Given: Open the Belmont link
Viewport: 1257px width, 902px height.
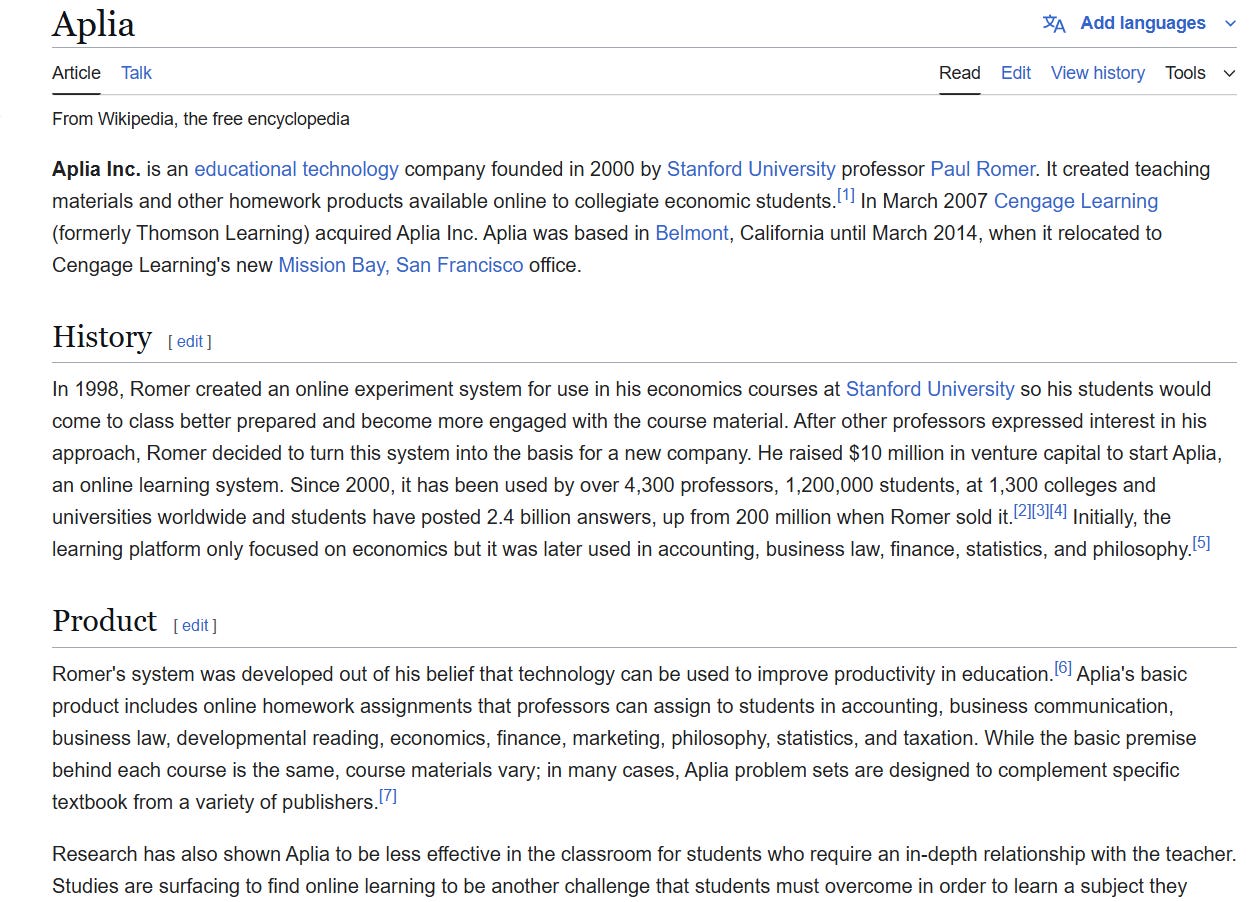Looking at the screenshot, I should pos(692,233).
